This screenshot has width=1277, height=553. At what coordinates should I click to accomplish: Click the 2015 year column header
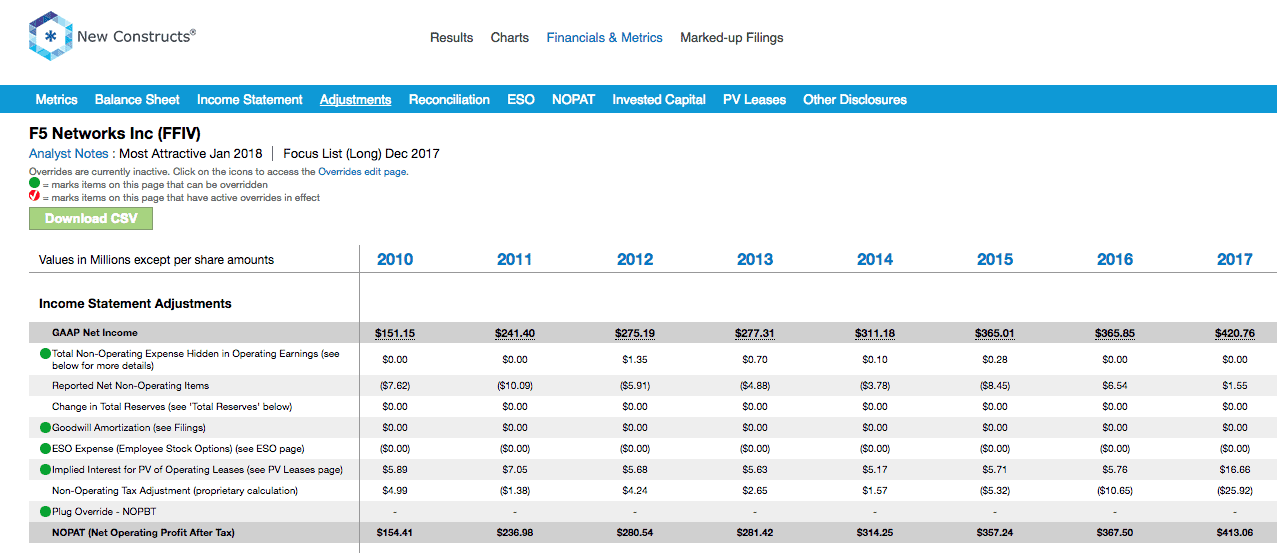[x=995, y=259]
